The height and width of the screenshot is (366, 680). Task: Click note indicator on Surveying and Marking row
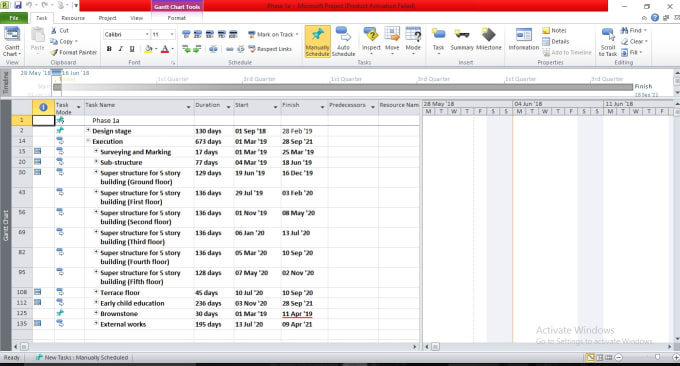38,151
